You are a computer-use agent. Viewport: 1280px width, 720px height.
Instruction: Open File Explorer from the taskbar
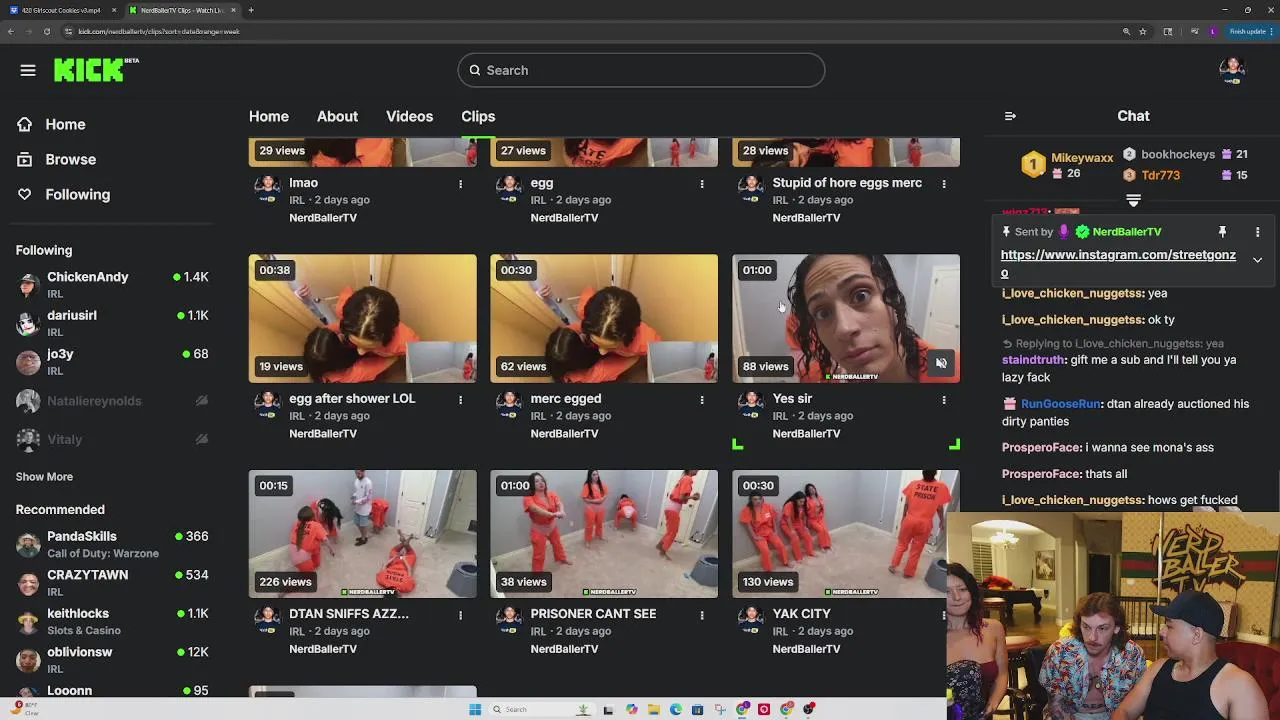tap(654, 709)
